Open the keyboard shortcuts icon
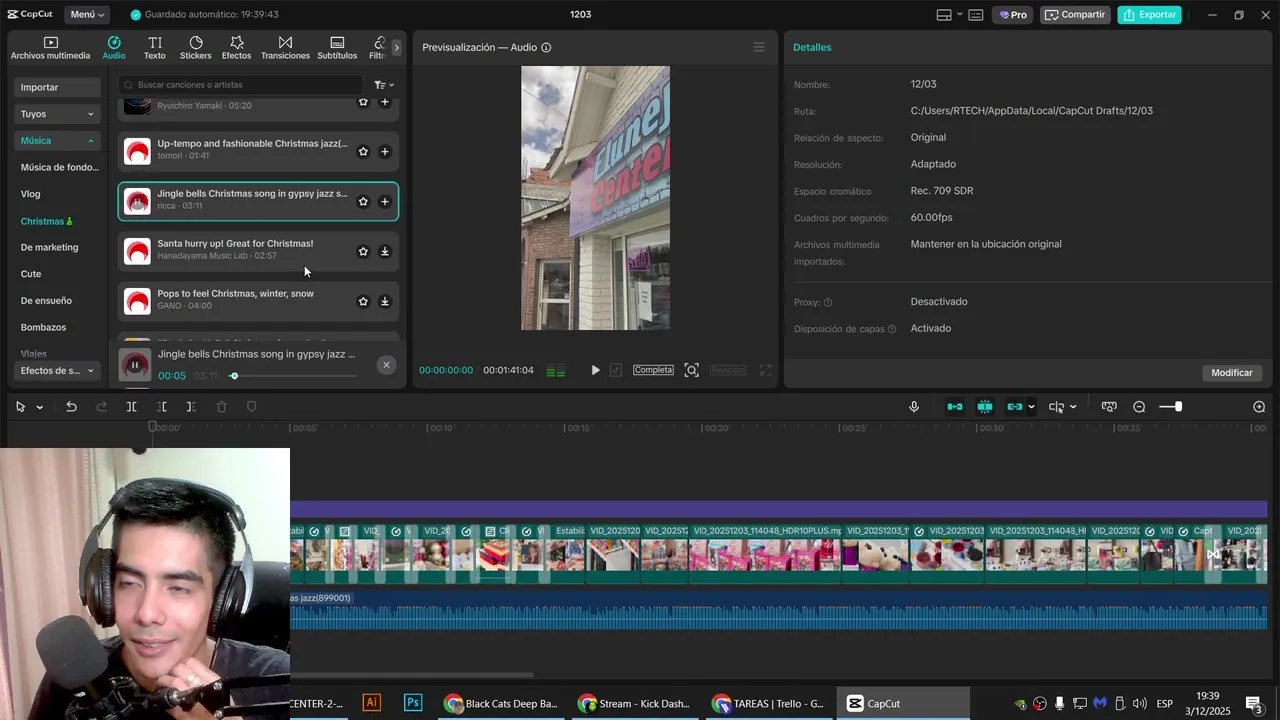Viewport: 1280px width, 720px height. tap(976, 15)
